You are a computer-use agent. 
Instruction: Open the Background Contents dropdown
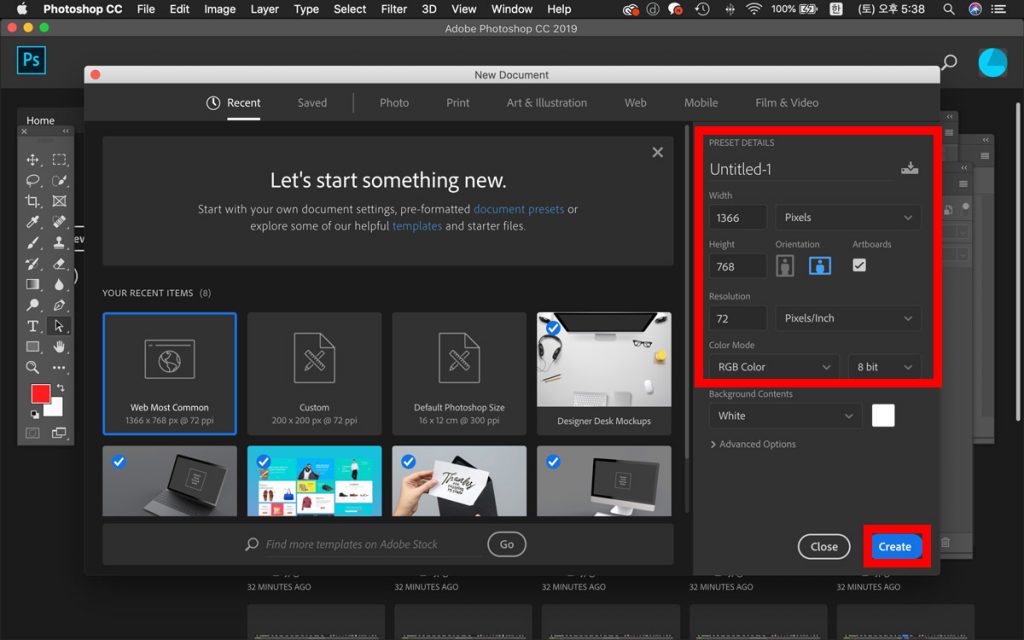[785, 416]
